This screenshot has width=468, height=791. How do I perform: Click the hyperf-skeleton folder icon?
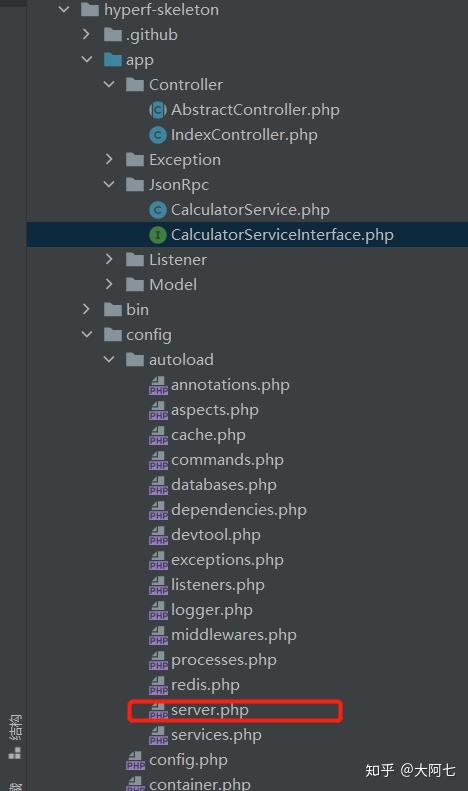90,10
